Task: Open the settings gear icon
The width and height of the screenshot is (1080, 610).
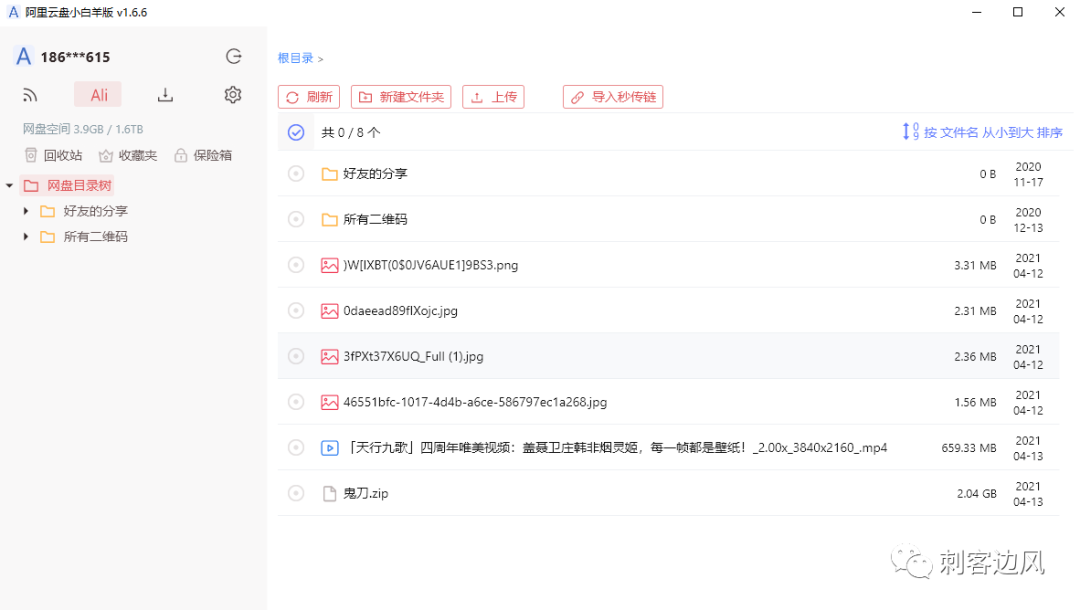Action: point(233,95)
